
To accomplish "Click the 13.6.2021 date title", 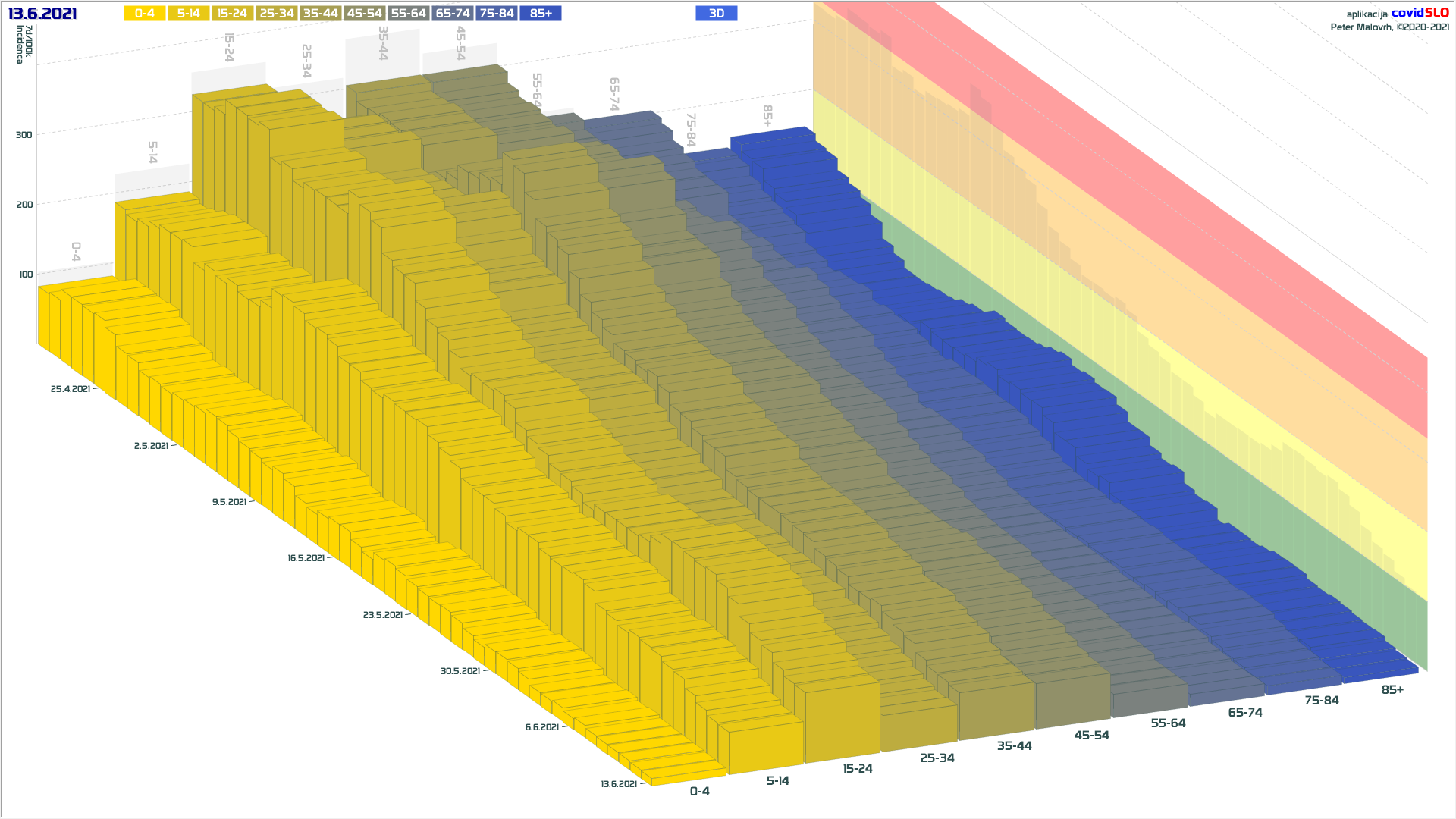I will click(x=42, y=14).
